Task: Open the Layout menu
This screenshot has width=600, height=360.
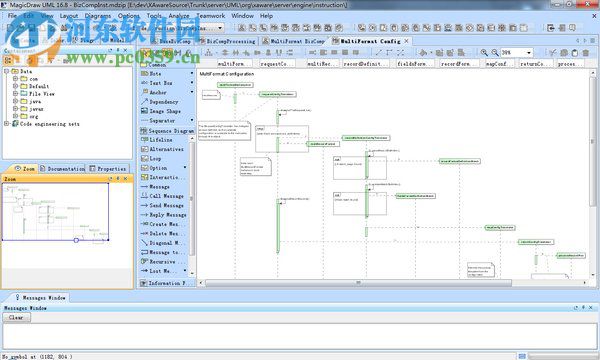Action: pos(69,16)
